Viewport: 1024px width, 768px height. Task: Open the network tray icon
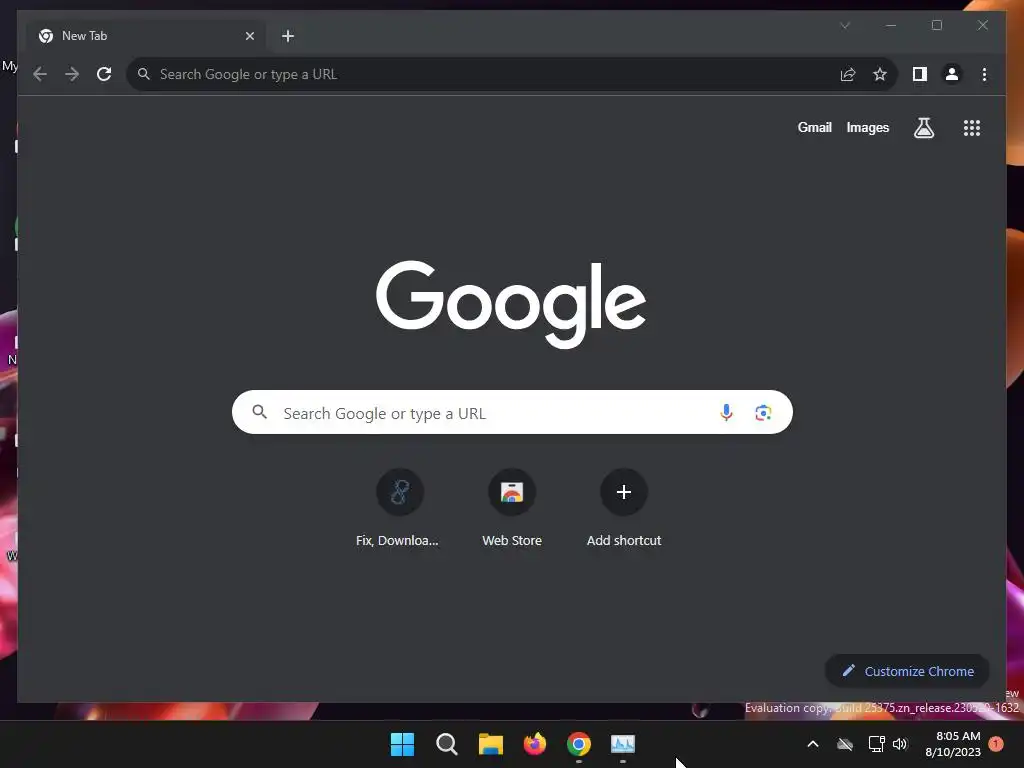tap(876, 744)
